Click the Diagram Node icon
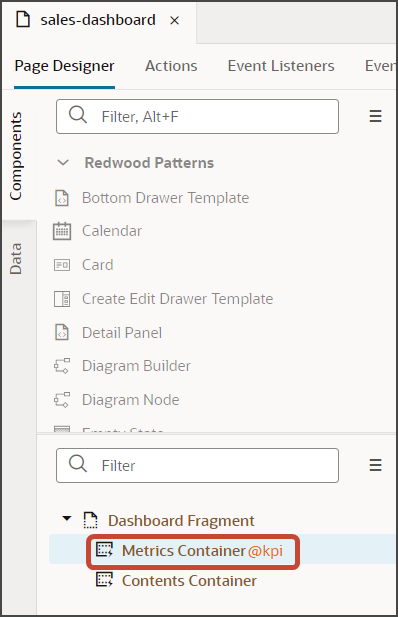The height and width of the screenshot is (617, 398). pyautogui.click(x=62, y=400)
